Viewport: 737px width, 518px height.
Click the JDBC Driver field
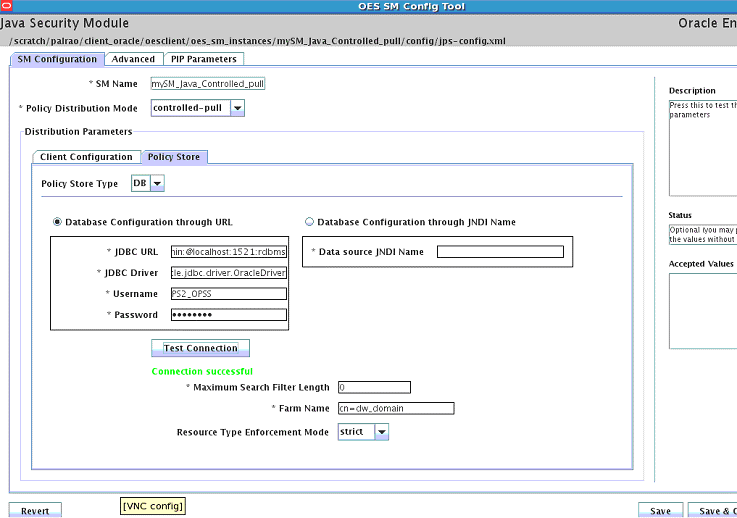tap(229, 273)
